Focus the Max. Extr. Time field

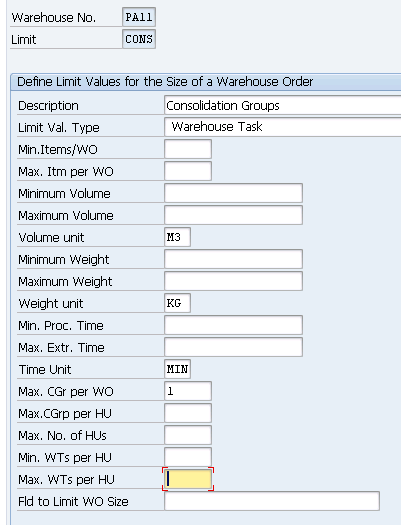233,347
